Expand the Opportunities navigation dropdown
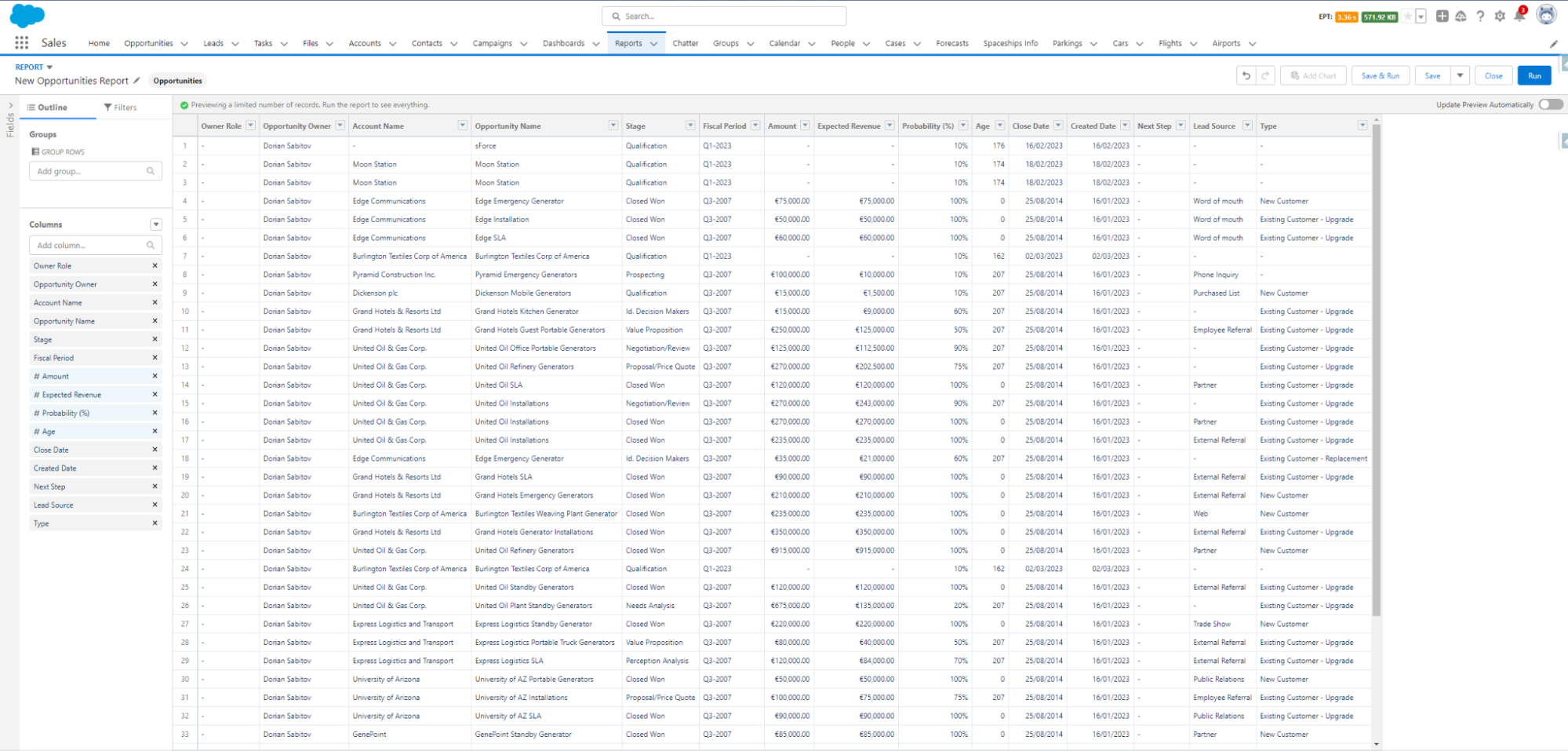Screen dimensions: 1568x751 pyautogui.click(x=184, y=43)
